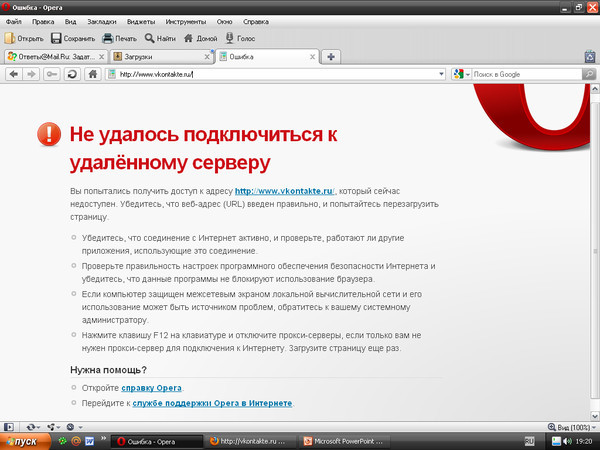Viewport: 600px width, 450px height.
Task: Click the Нужна помощь? heading text
Action: click(108, 370)
